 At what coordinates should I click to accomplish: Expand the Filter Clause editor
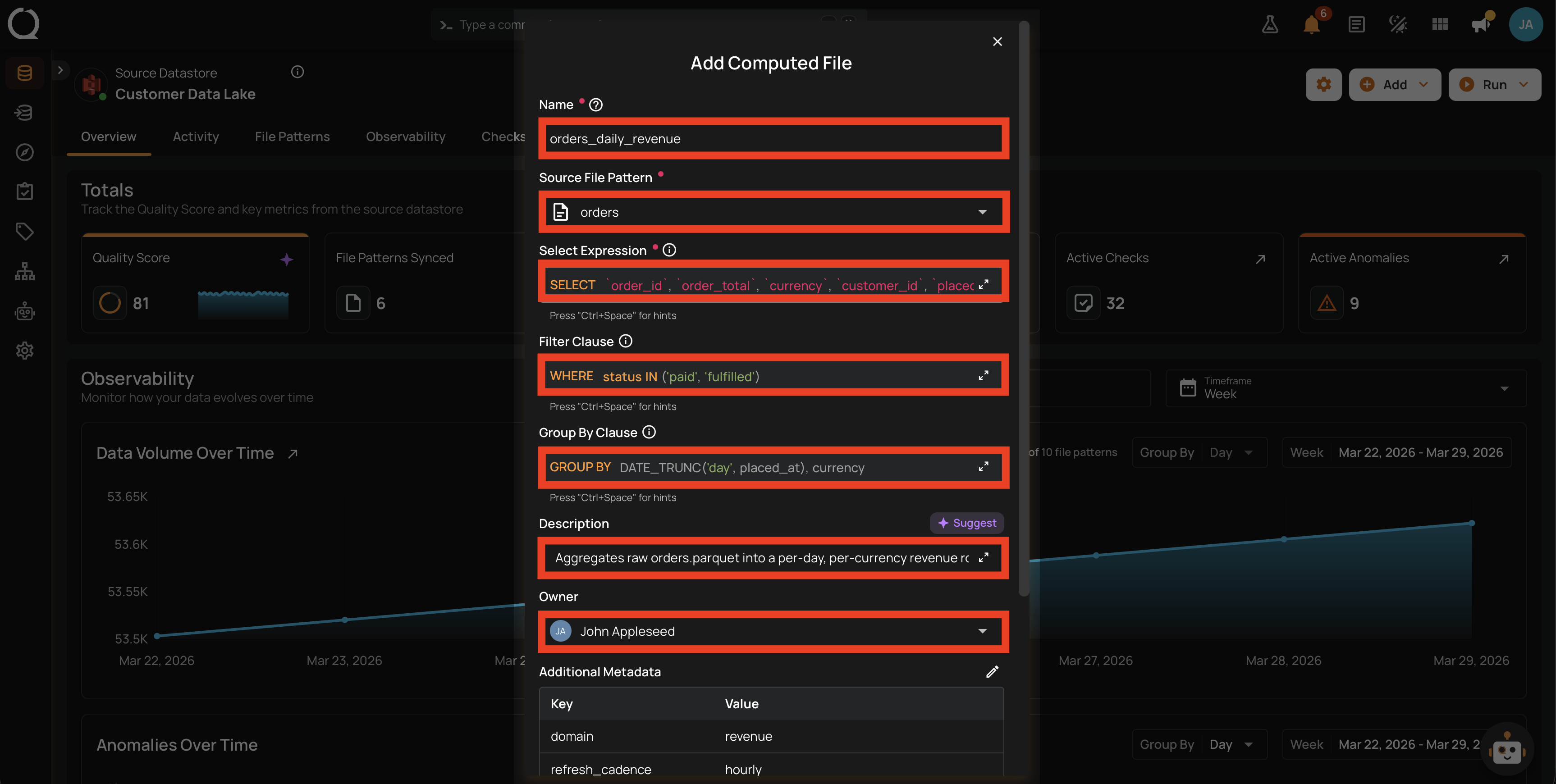(x=984, y=376)
